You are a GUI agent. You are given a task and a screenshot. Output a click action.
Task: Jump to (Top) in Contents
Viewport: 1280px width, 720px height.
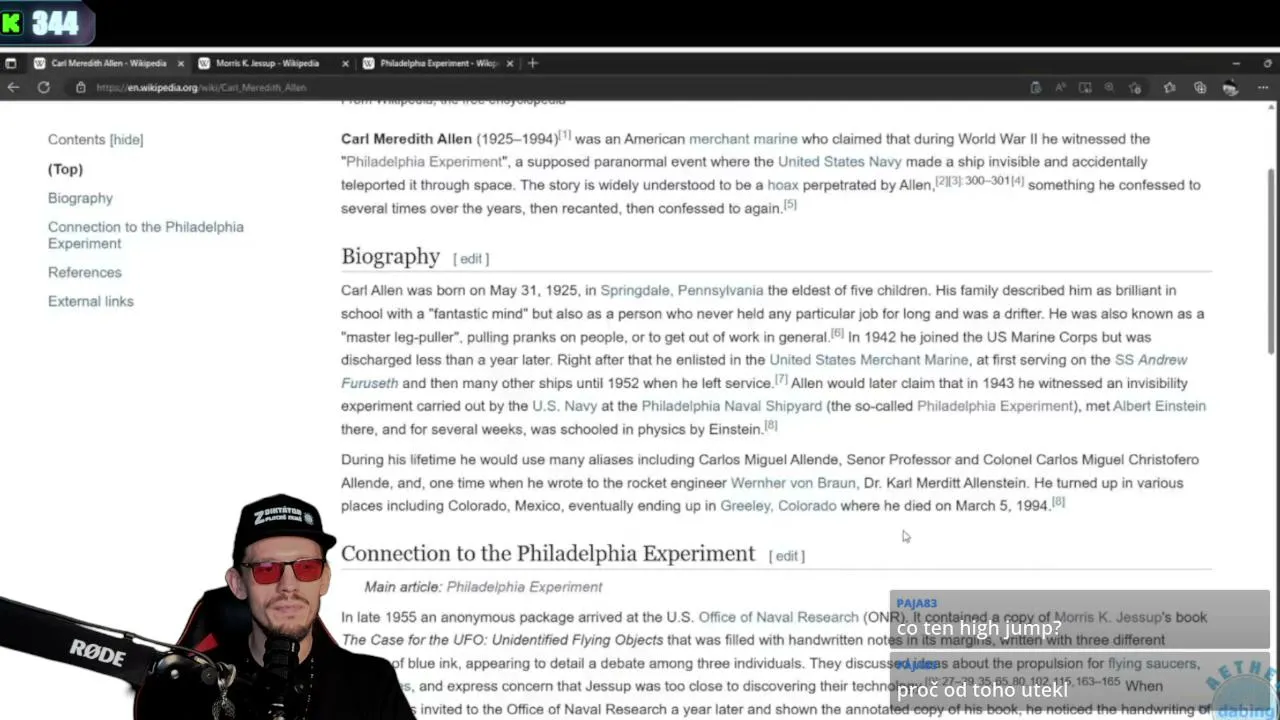[x=65, y=169]
